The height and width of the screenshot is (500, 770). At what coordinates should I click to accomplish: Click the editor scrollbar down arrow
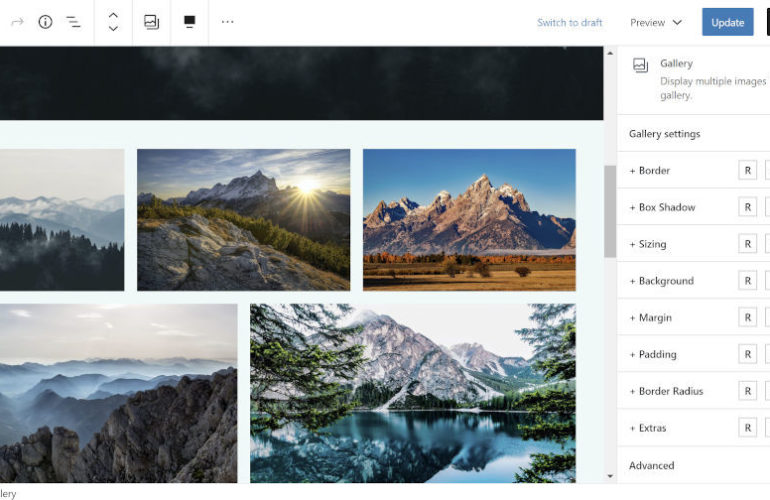pos(610,476)
